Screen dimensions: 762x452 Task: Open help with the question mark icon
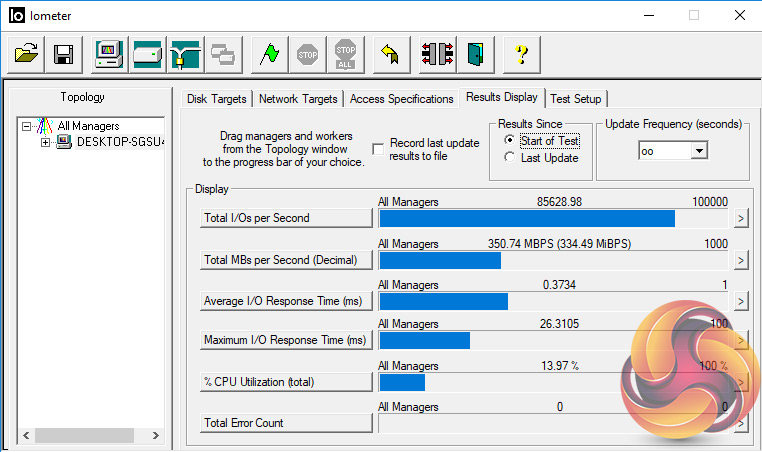pyautogui.click(x=521, y=56)
